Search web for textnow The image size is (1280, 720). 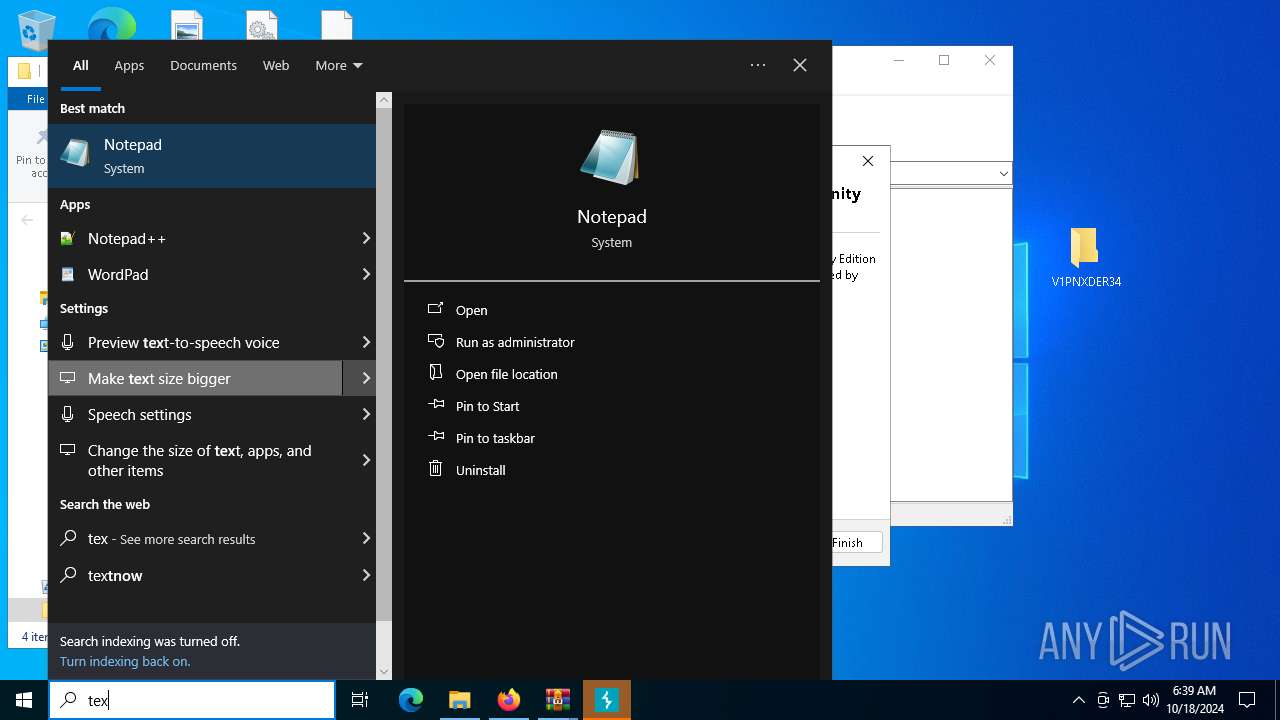195,575
